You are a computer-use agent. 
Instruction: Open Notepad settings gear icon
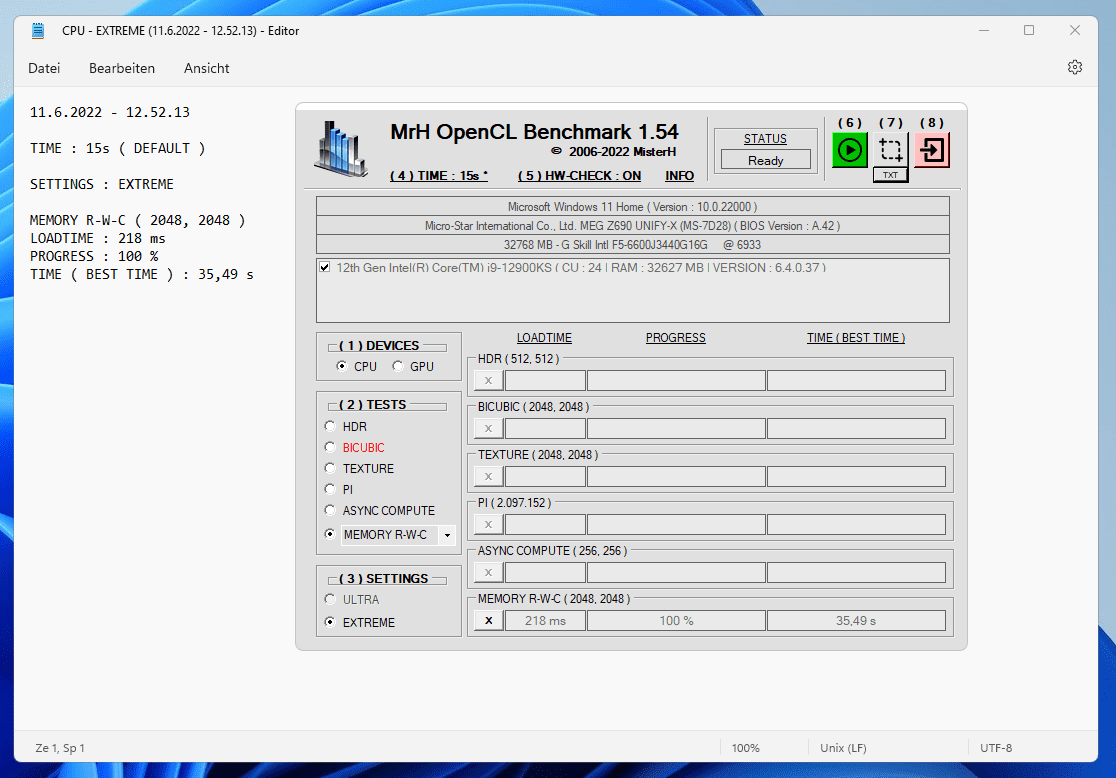click(x=1075, y=67)
